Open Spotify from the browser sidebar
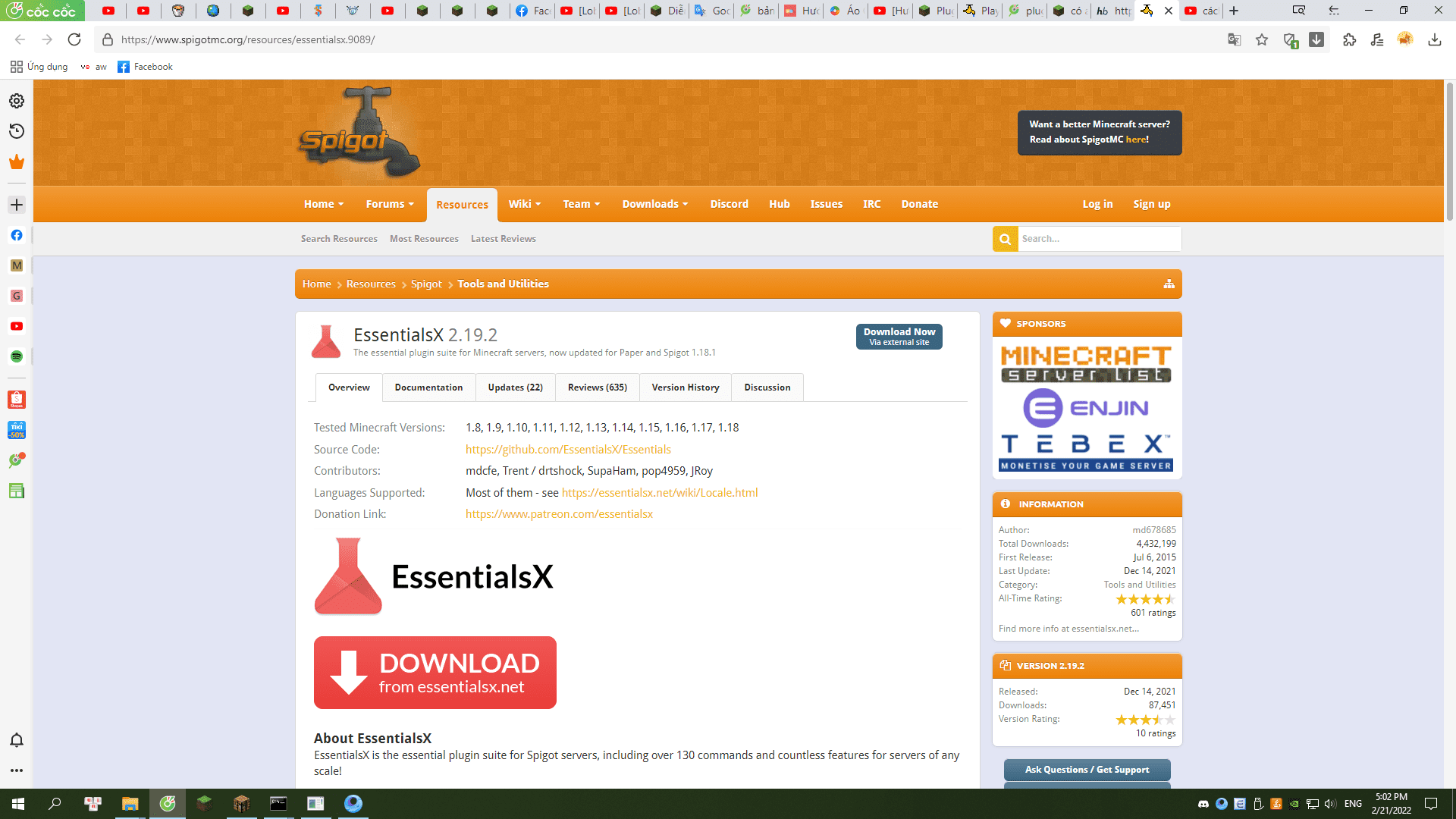Viewport: 1456px width, 819px height. [17, 356]
